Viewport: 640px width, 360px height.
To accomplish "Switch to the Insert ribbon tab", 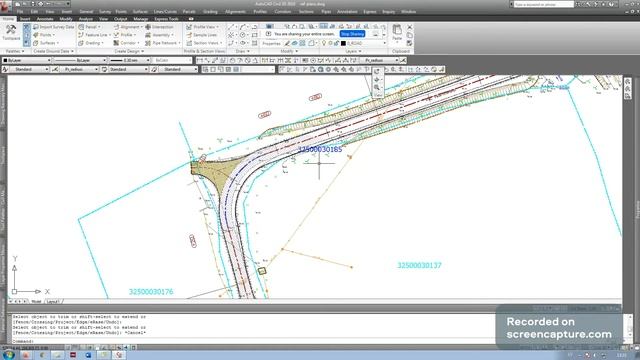I will pos(25,19).
